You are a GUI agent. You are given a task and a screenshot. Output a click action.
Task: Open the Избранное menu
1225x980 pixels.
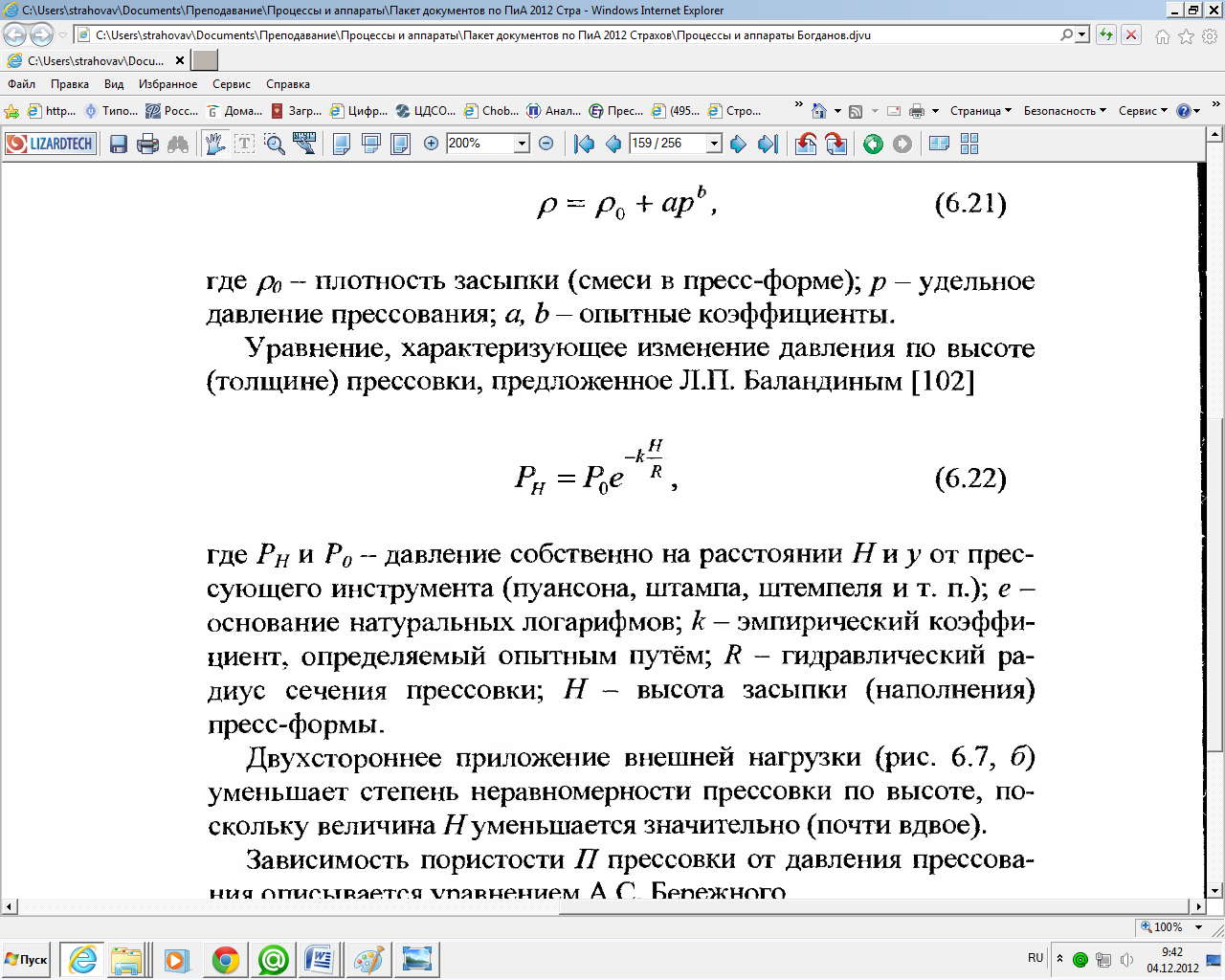coord(167,84)
